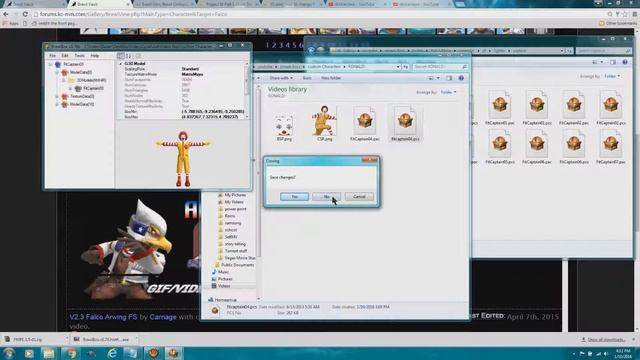Open Property Pages in BrawlBox property grid
640x360 pixels.
[138, 56]
